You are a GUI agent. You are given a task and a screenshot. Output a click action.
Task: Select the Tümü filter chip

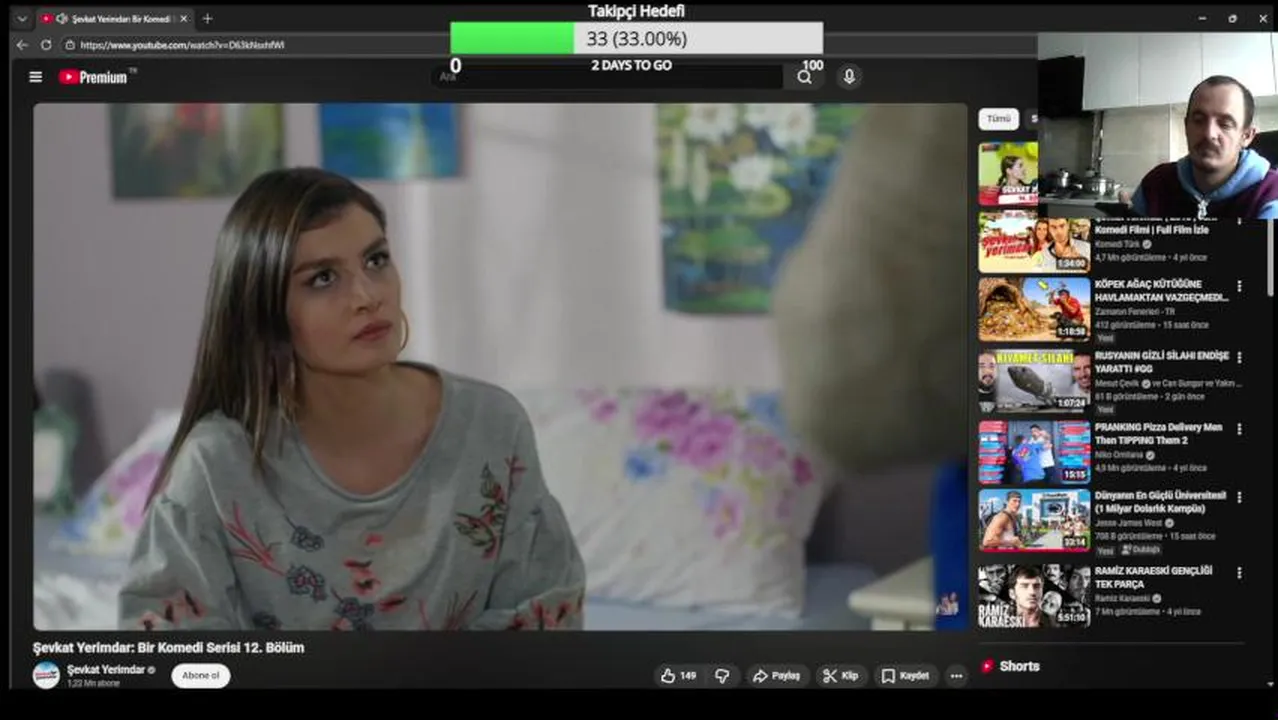[998, 119]
